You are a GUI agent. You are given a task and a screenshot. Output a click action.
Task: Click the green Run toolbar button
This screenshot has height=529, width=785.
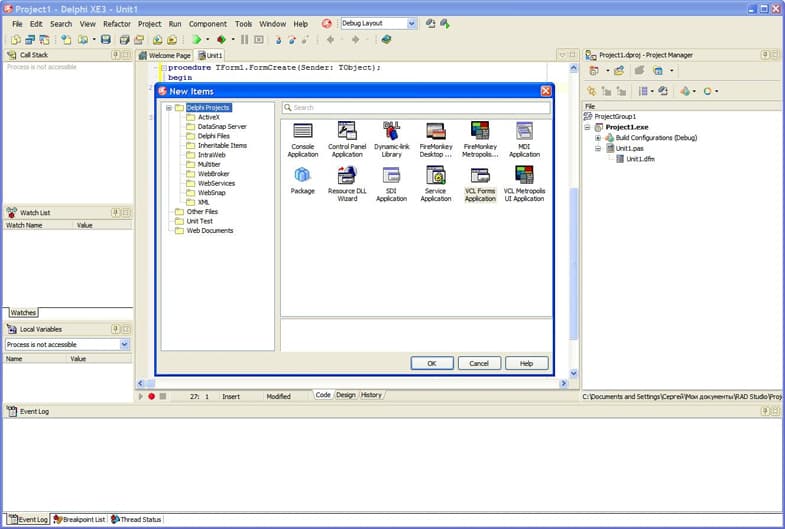(197, 40)
